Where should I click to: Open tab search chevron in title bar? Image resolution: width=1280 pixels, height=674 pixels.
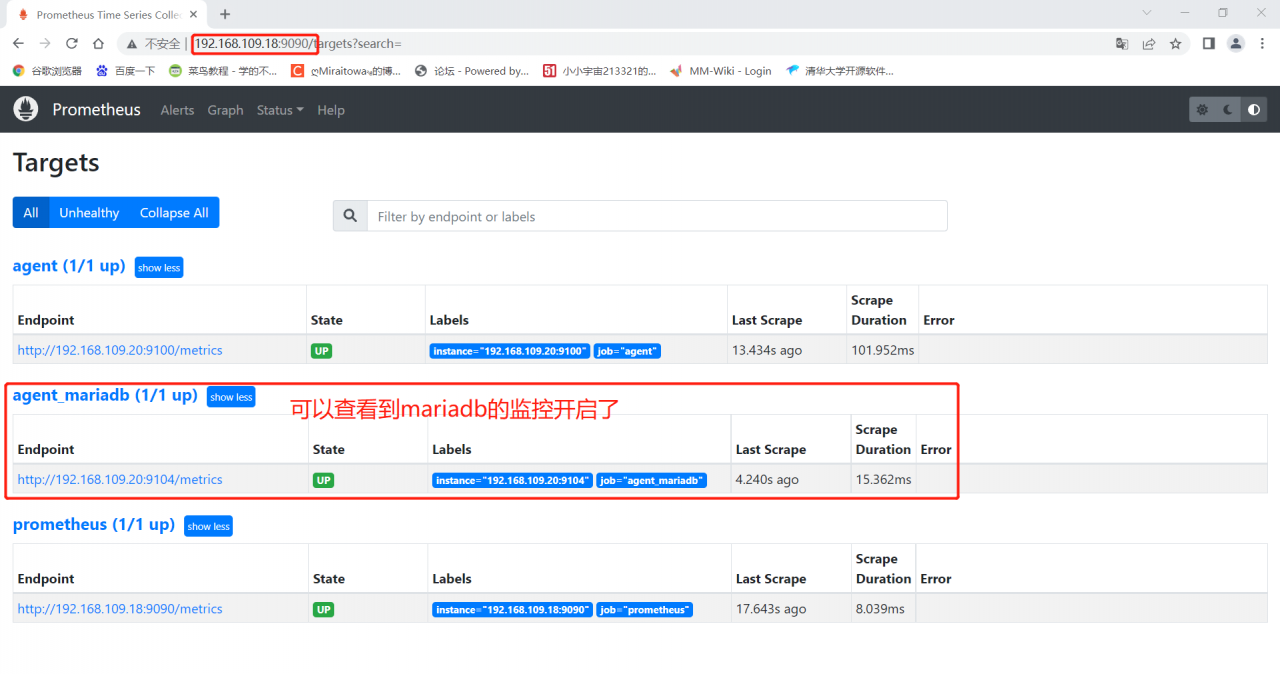1147,13
